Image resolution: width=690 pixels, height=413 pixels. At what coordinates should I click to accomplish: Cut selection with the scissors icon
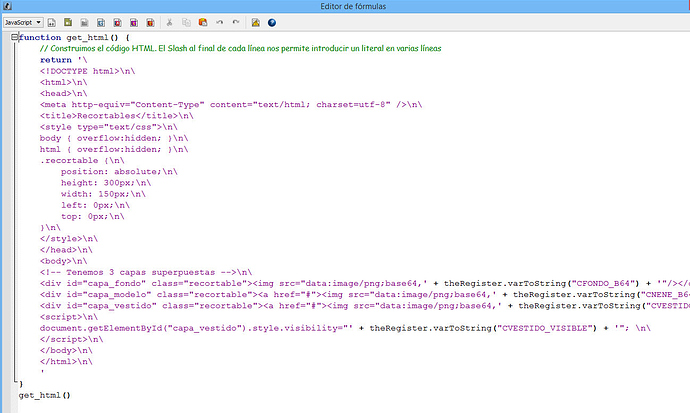tap(169, 22)
